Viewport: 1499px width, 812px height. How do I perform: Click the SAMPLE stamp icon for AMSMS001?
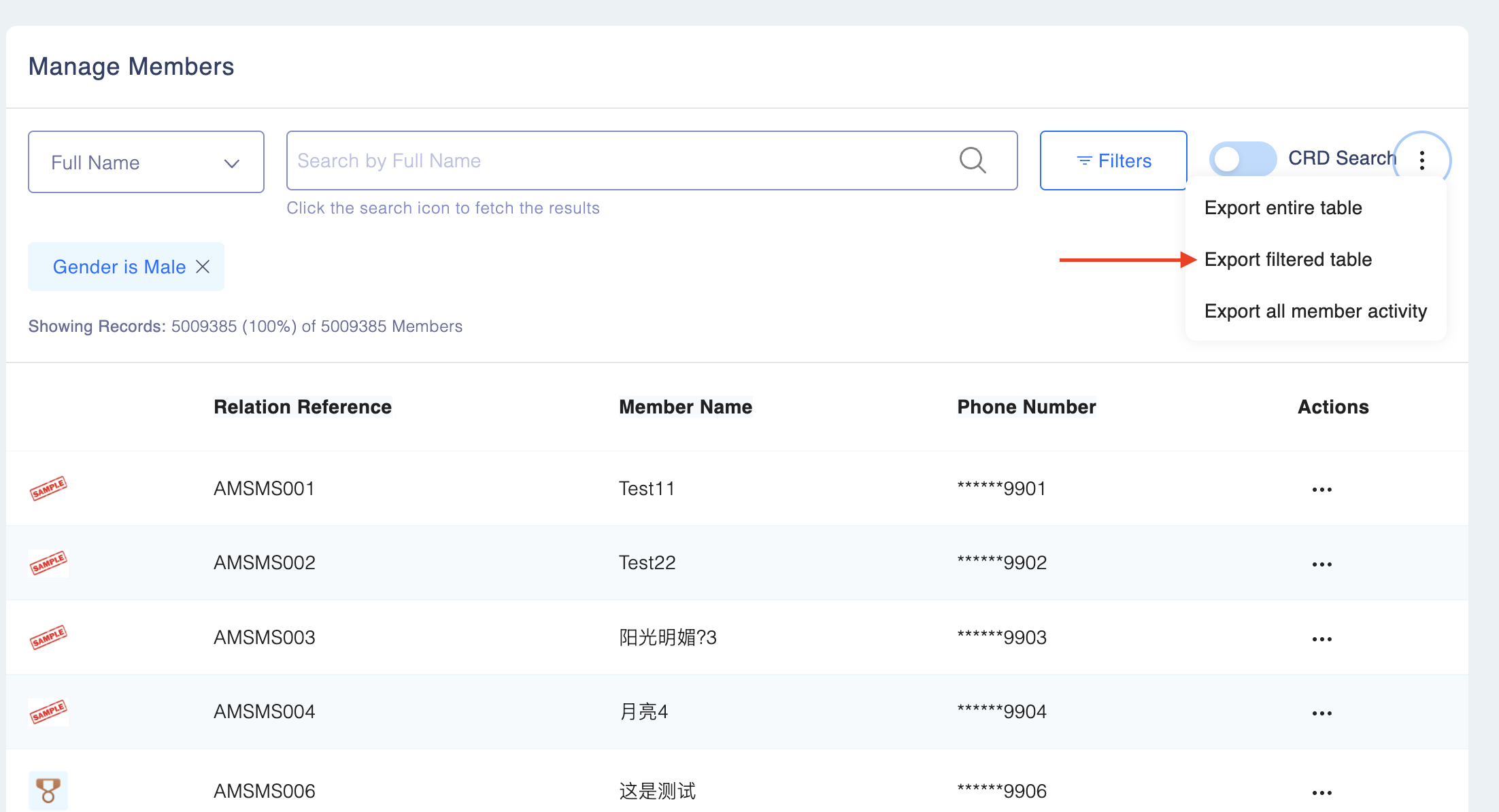point(48,488)
